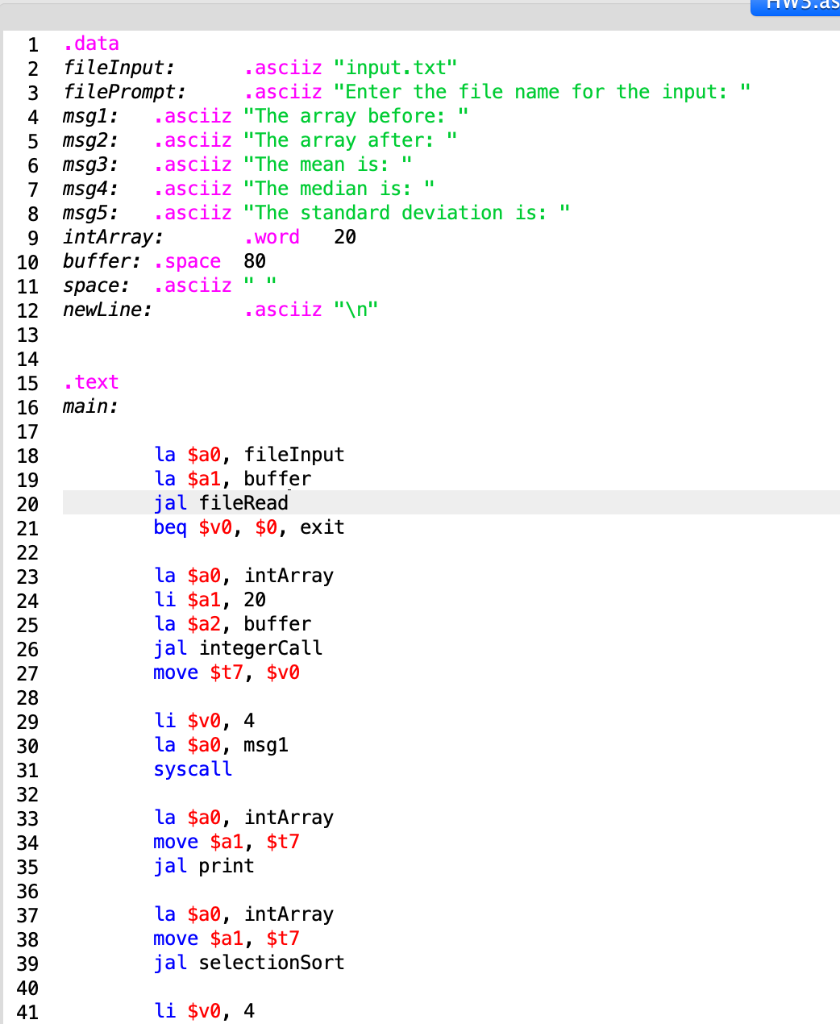
Task: Click the move $t7, $v0 instruction
Action: 212,672
